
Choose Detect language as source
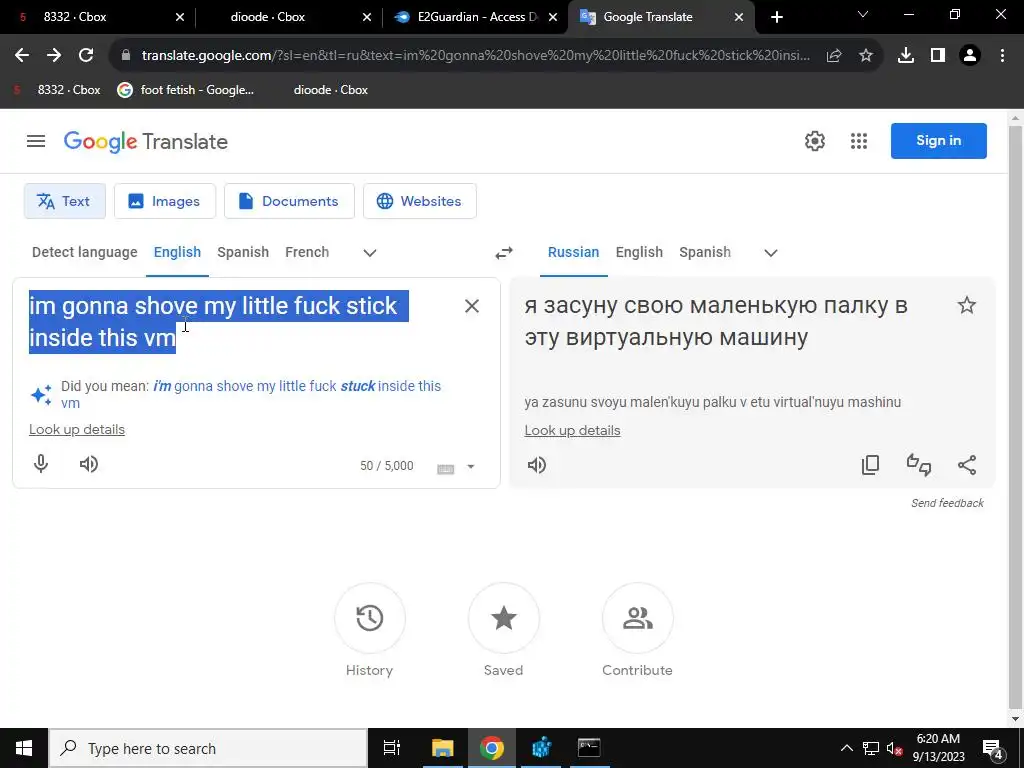pyautogui.click(x=84, y=252)
